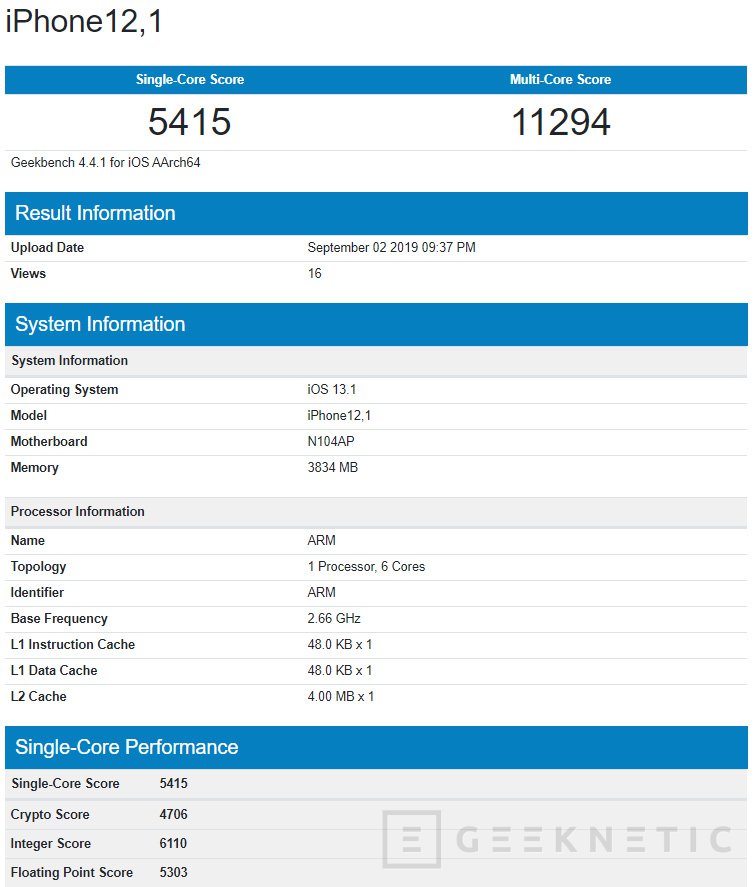Image resolution: width=756 pixels, height=887 pixels.
Task: Select the Operating System label
Action: tap(65, 390)
